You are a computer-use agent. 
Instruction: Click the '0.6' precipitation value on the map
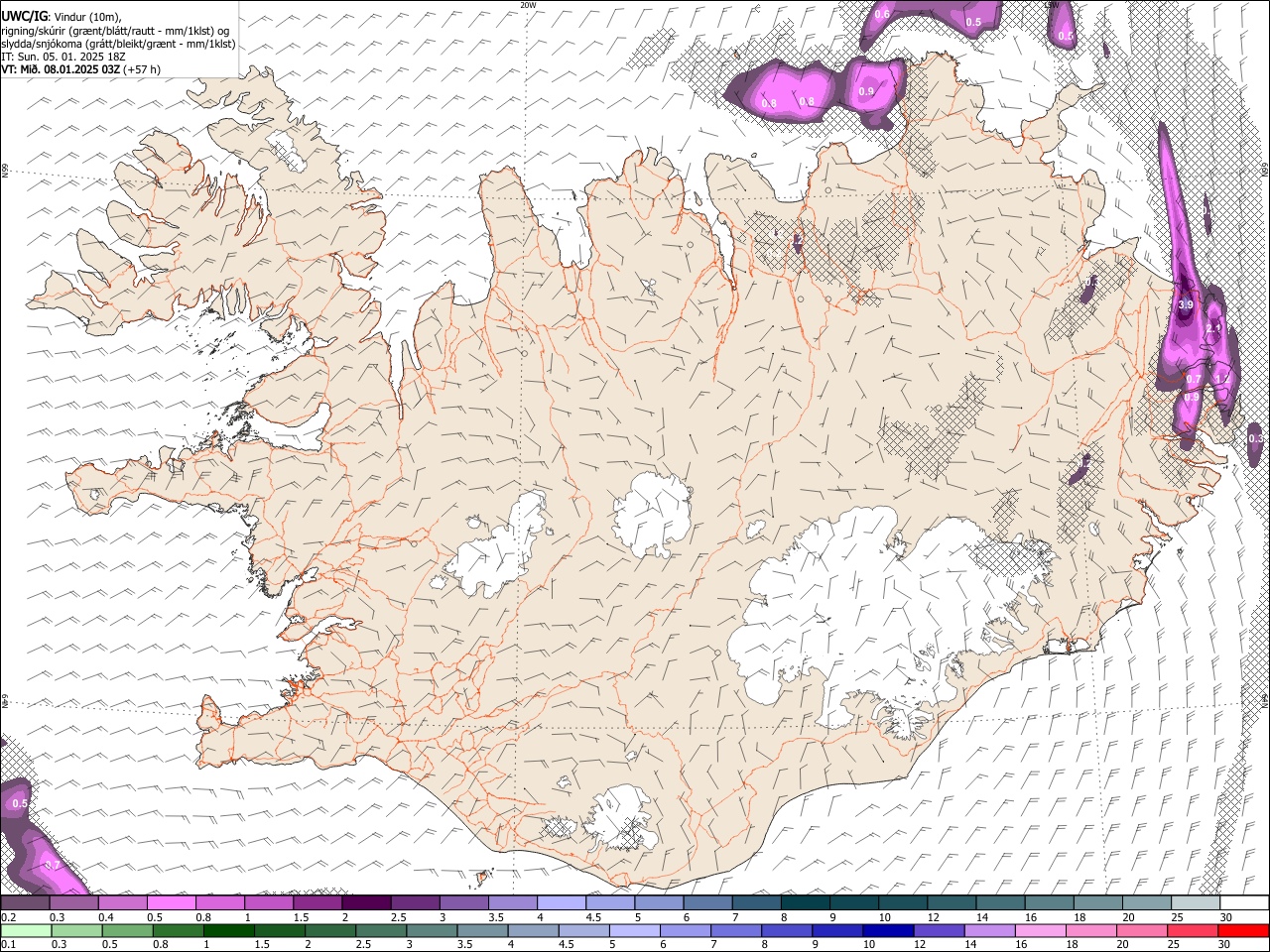882,14
